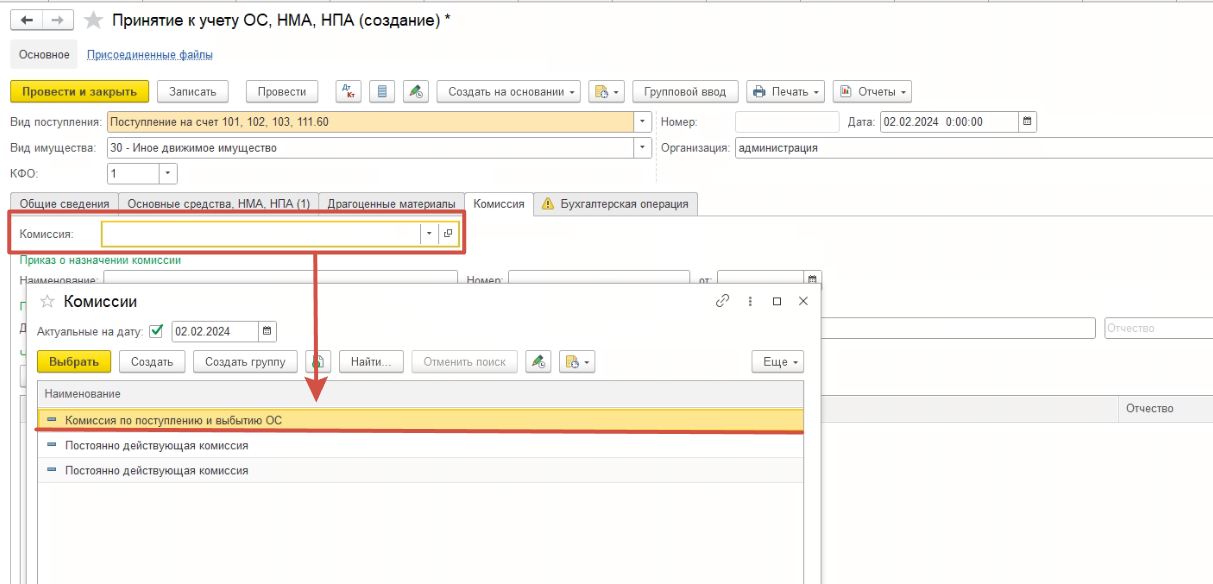Image resolution: width=1213 pixels, height=584 pixels.
Task: Open the Печать dropdown menu
Action: tap(786, 92)
